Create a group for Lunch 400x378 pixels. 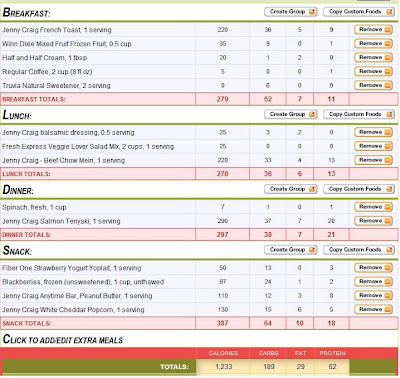tap(291, 114)
